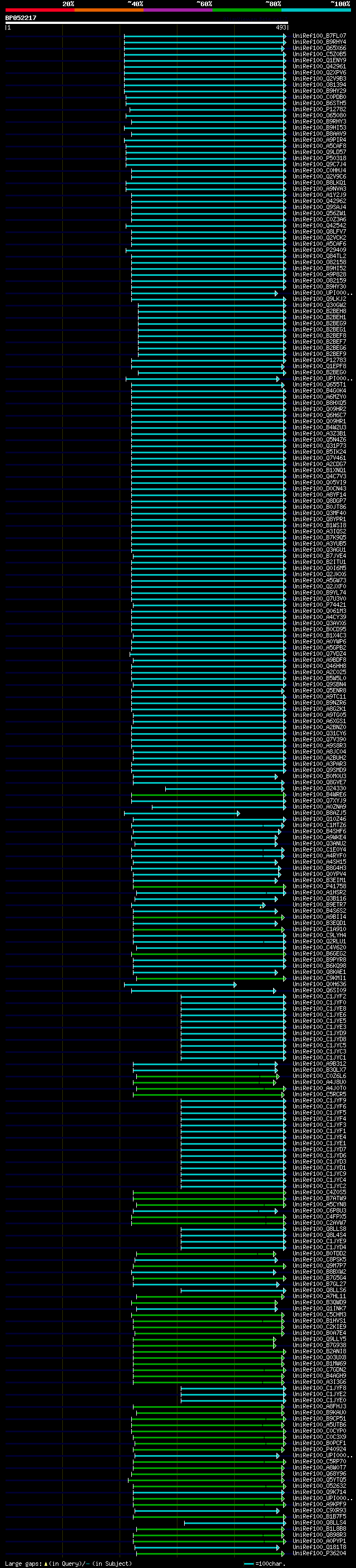
Task: Open hit UniRef100_P12782
Action: pyautogui.click(x=319, y=110)
